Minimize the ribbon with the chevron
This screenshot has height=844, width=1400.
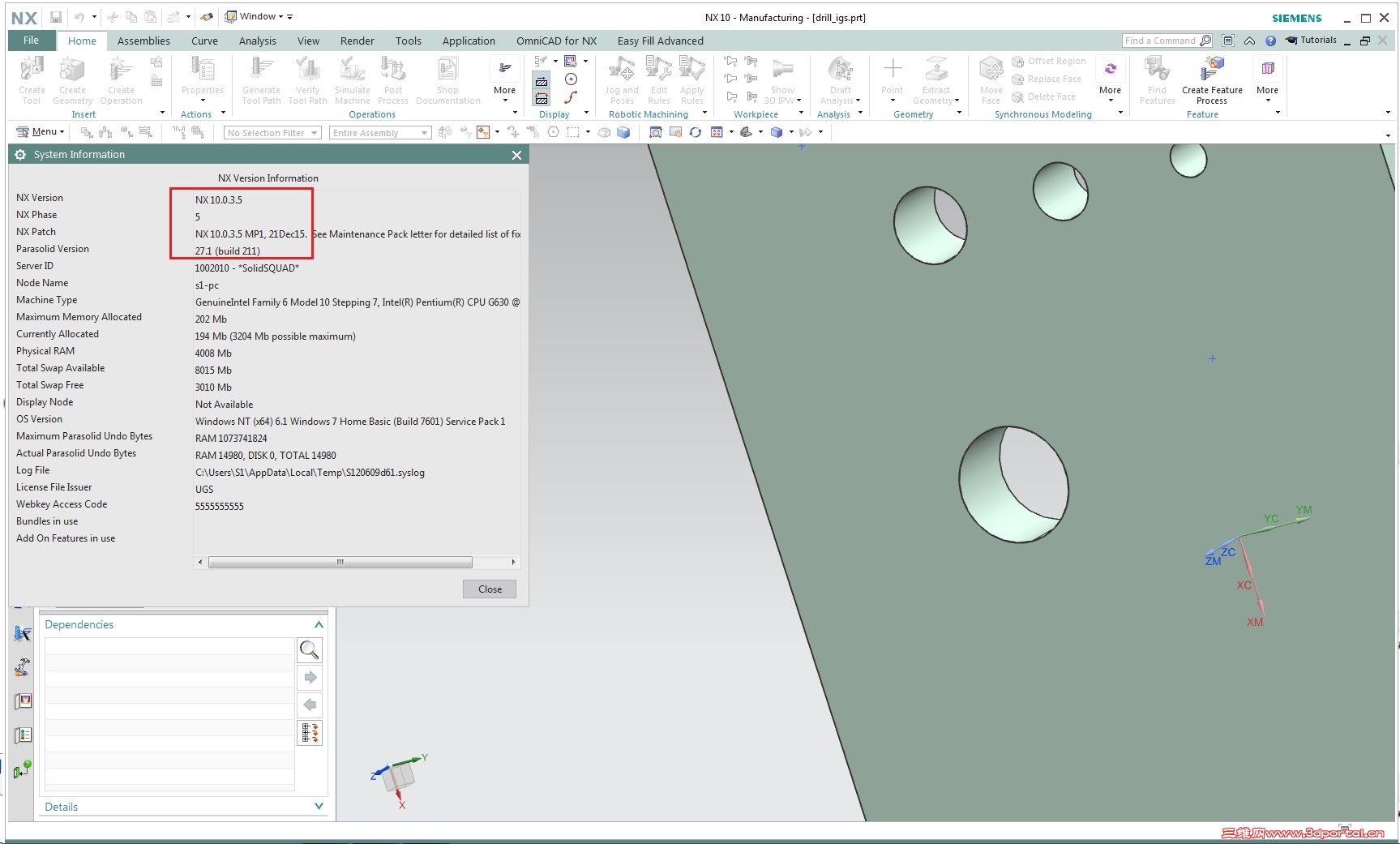pyautogui.click(x=1249, y=41)
